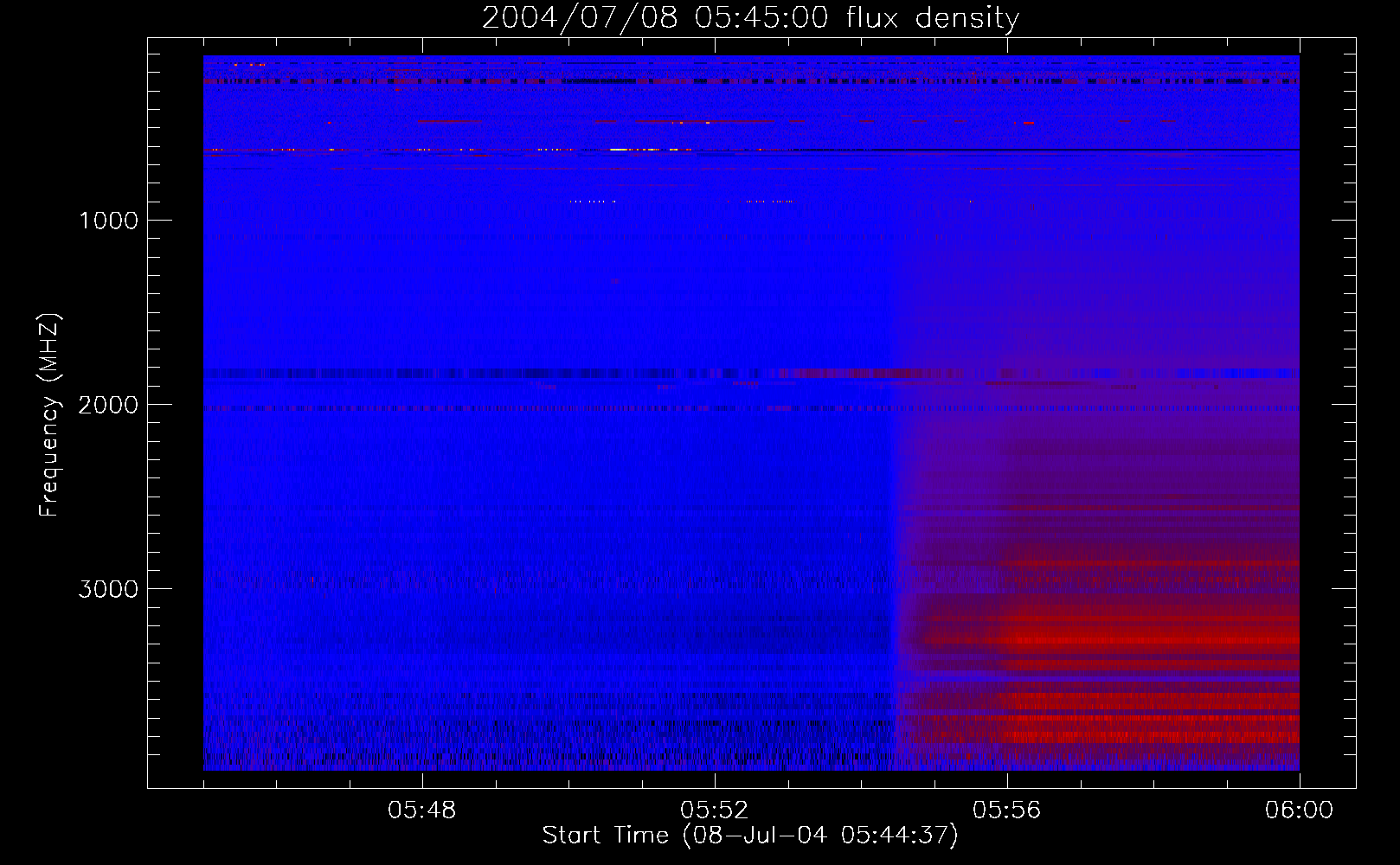
Task: Click the 05:56 time tick label
Action: click(1007, 811)
